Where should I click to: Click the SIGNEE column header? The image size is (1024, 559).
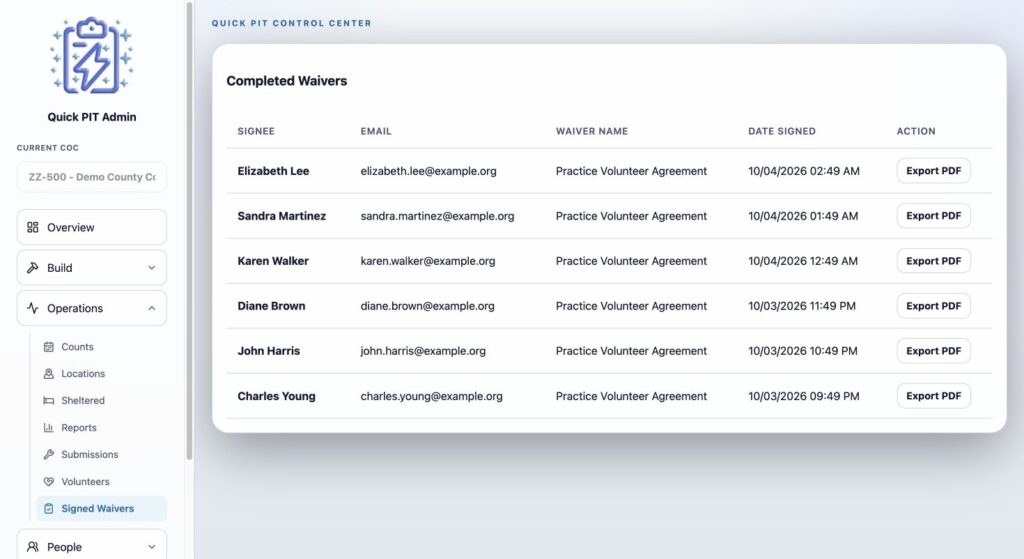(x=256, y=131)
